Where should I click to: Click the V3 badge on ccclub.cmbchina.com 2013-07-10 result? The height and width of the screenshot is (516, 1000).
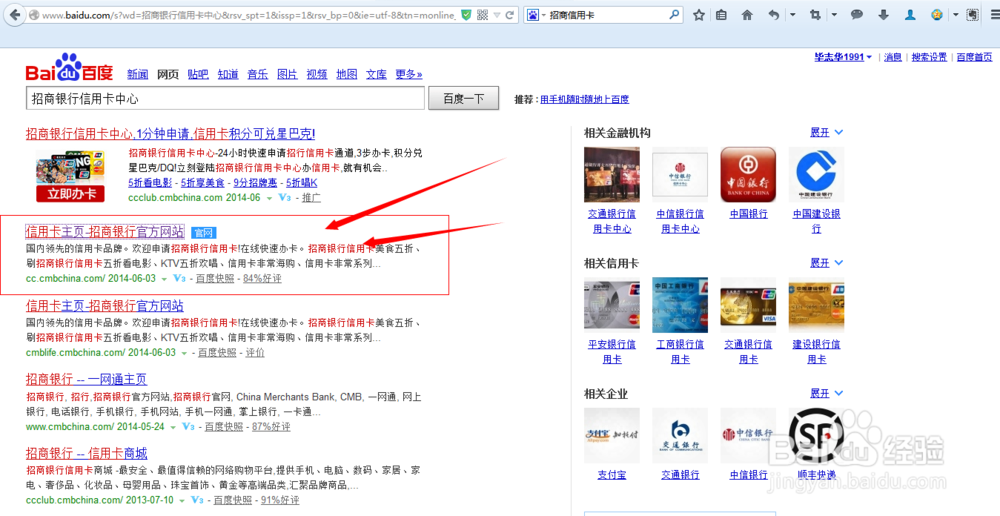[x=196, y=500]
